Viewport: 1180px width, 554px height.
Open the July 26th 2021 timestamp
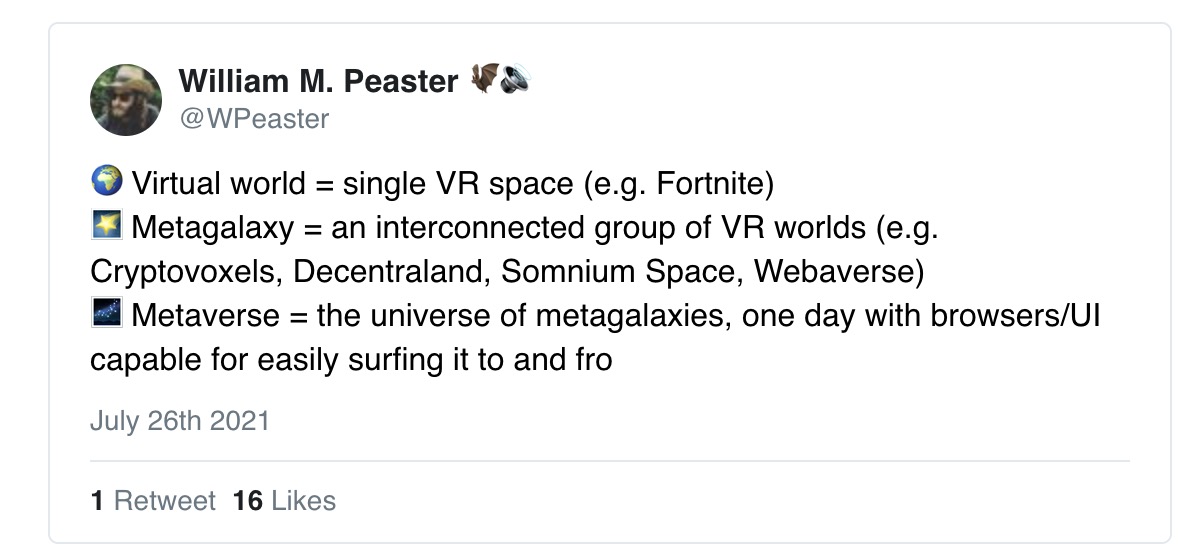(179, 421)
